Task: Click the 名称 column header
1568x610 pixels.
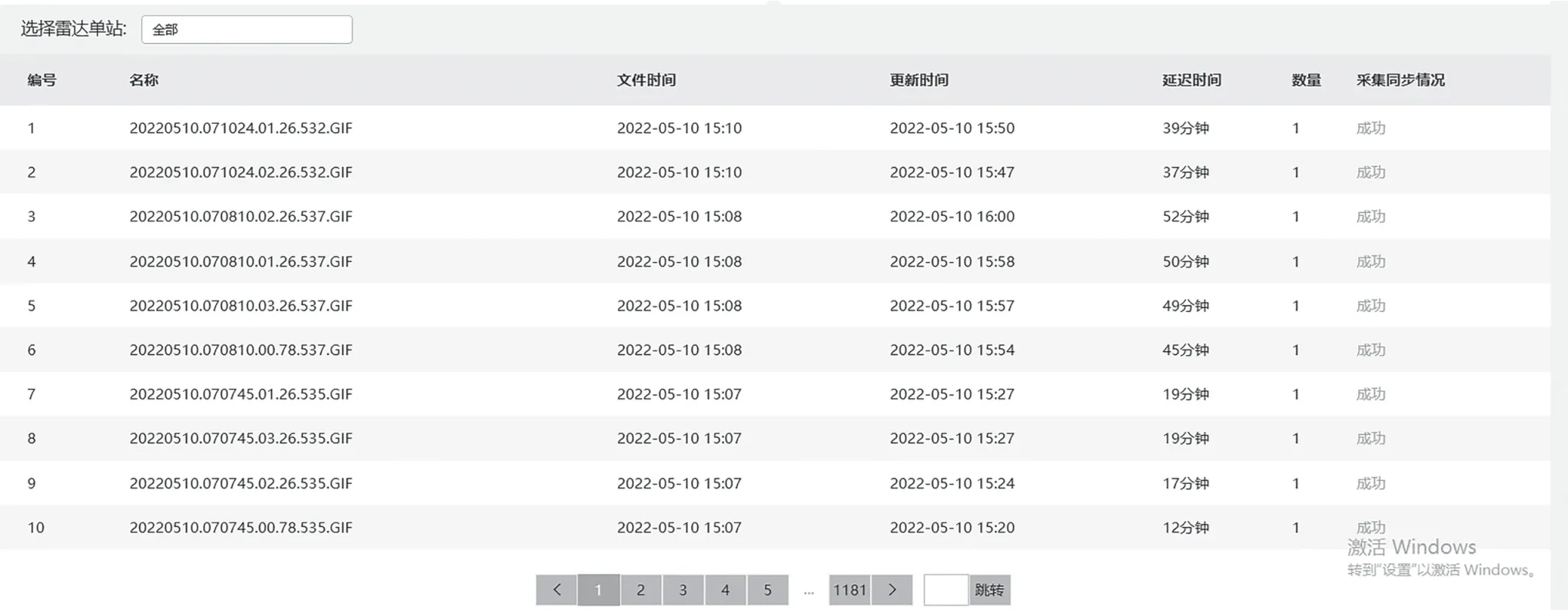Action: pos(144,80)
